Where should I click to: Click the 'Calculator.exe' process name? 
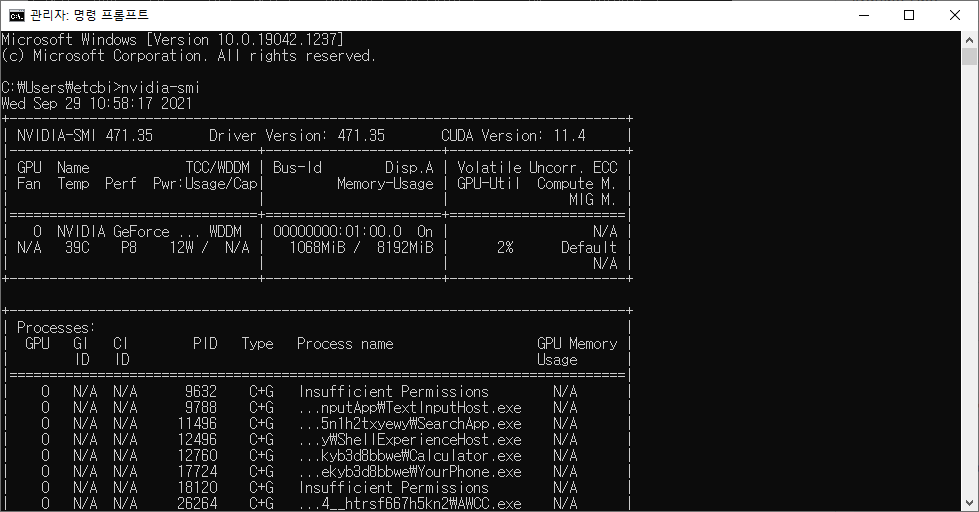click(410, 456)
